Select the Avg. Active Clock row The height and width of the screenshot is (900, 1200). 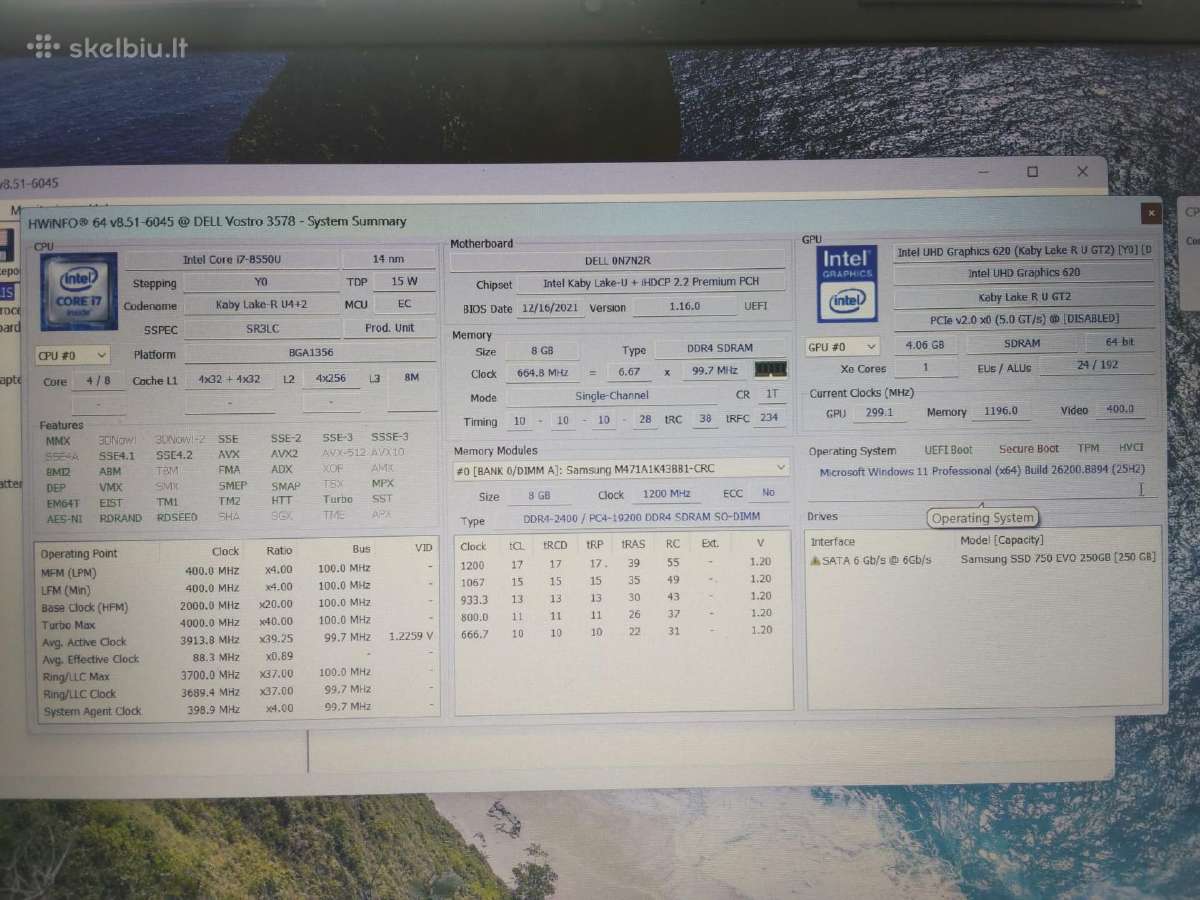pos(238,640)
